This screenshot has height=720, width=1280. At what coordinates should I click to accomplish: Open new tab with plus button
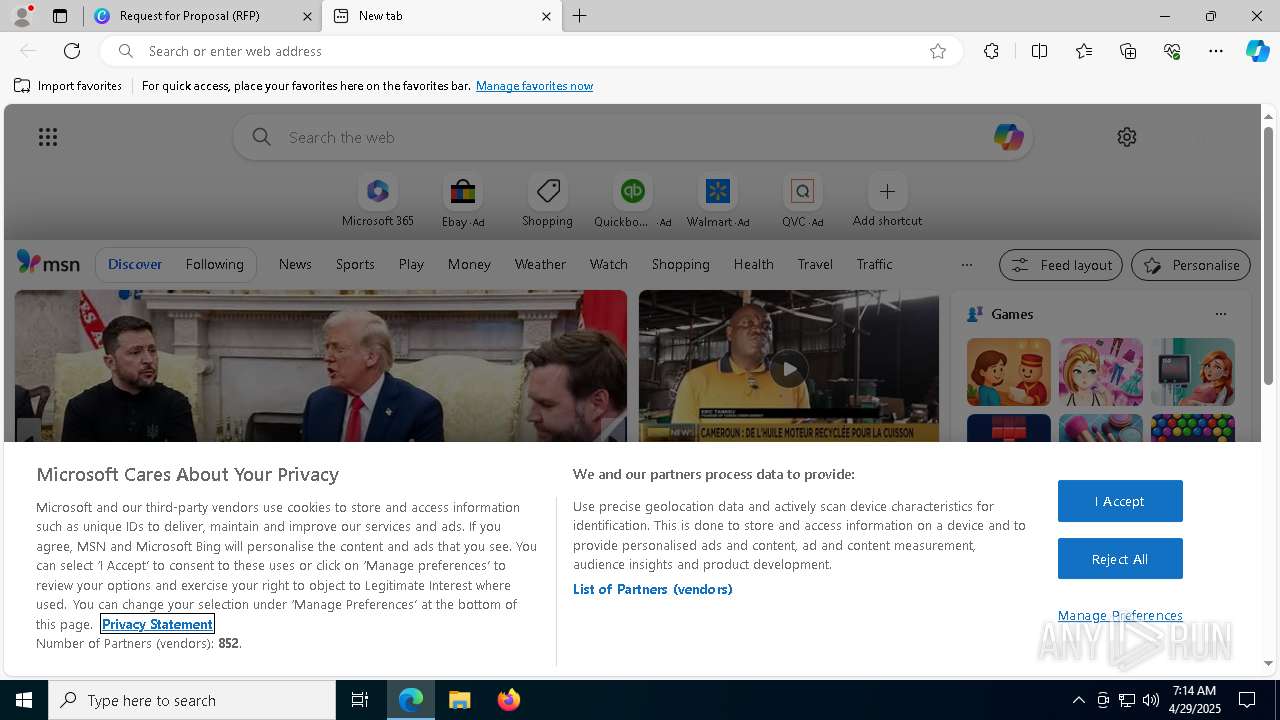click(579, 16)
